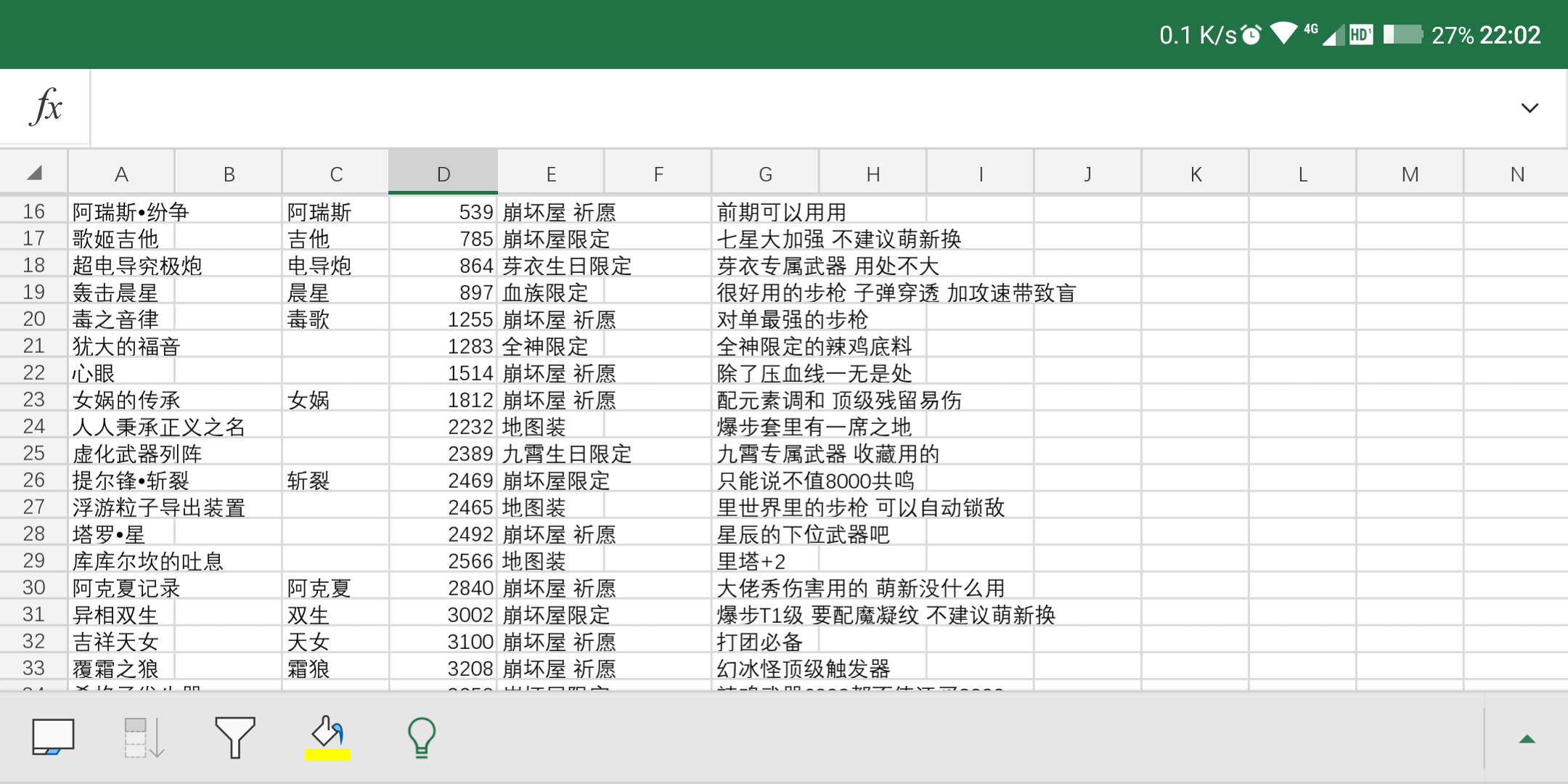Select column M header

(1410, 173)
